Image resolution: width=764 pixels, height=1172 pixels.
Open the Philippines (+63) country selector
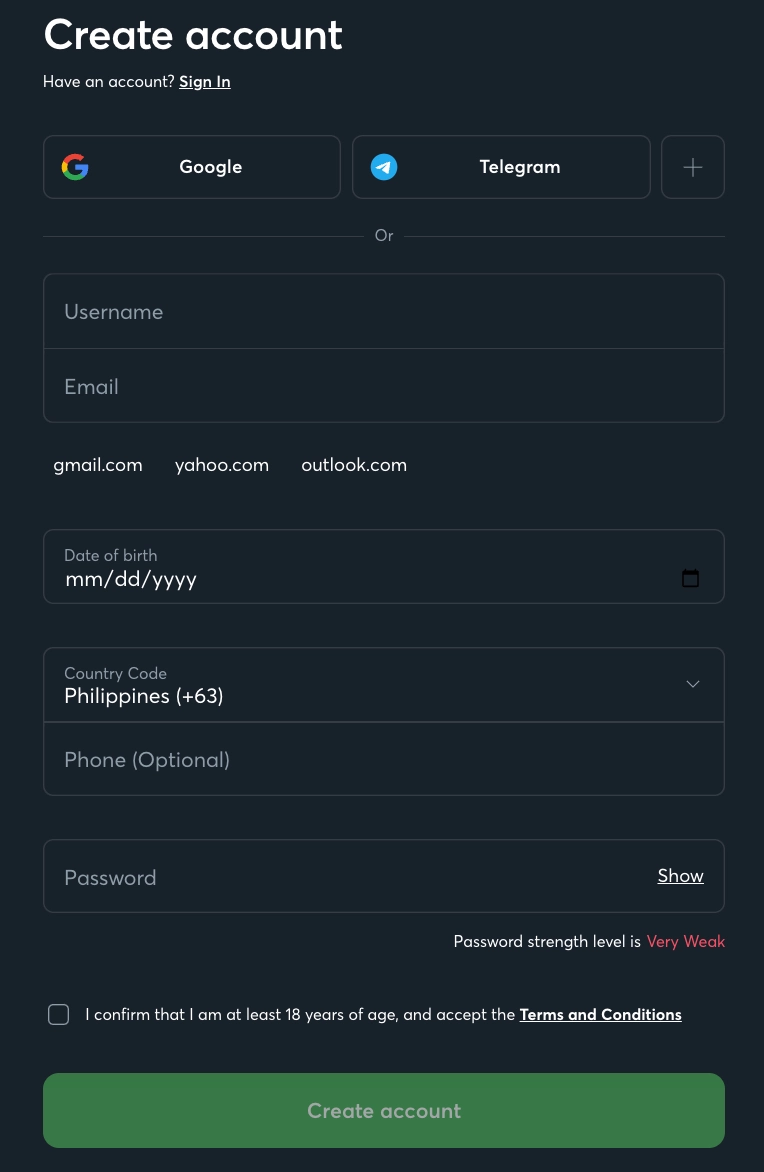[383, 685]
